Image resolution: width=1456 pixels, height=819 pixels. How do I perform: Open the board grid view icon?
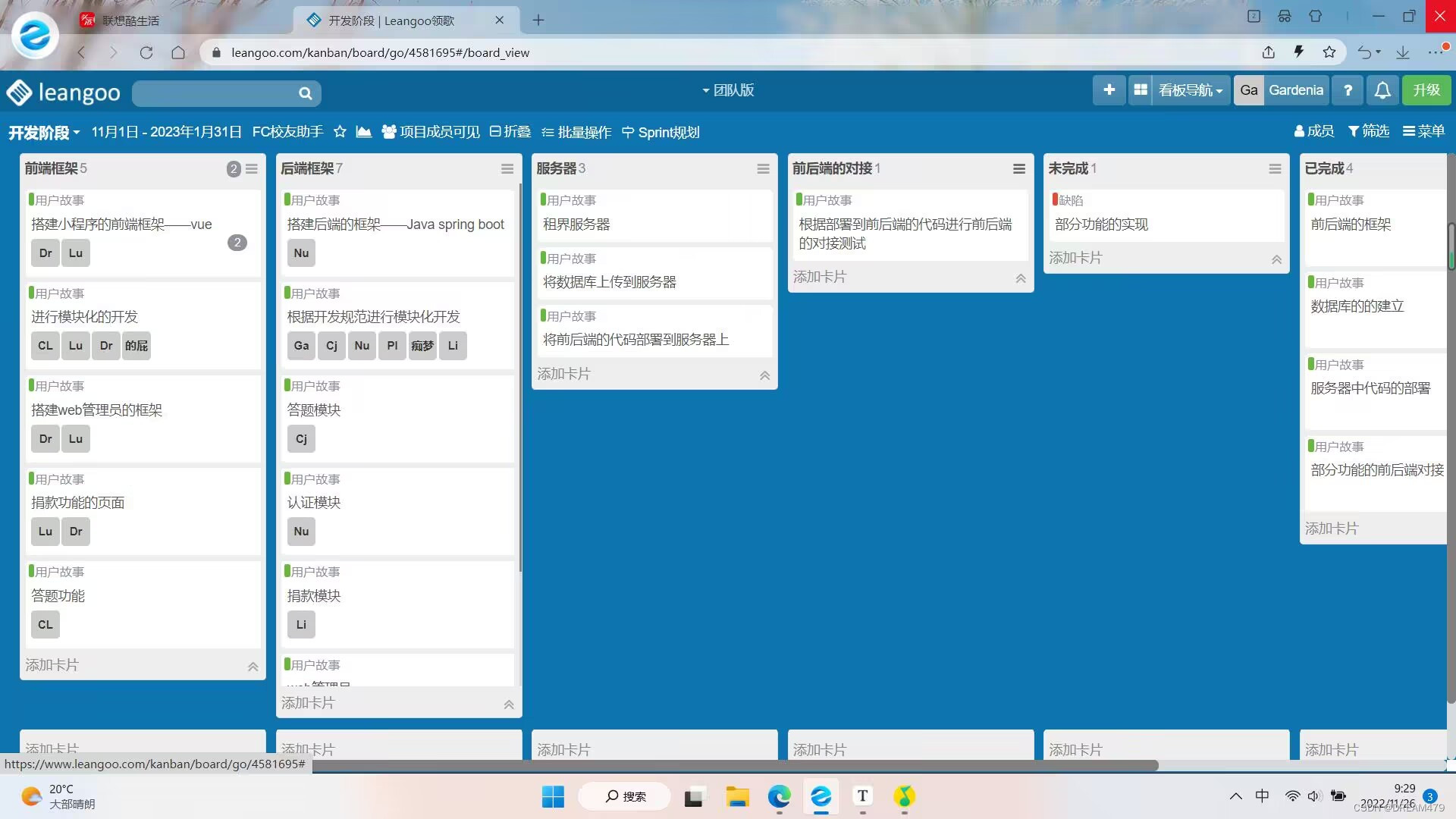coord(1141,90)
